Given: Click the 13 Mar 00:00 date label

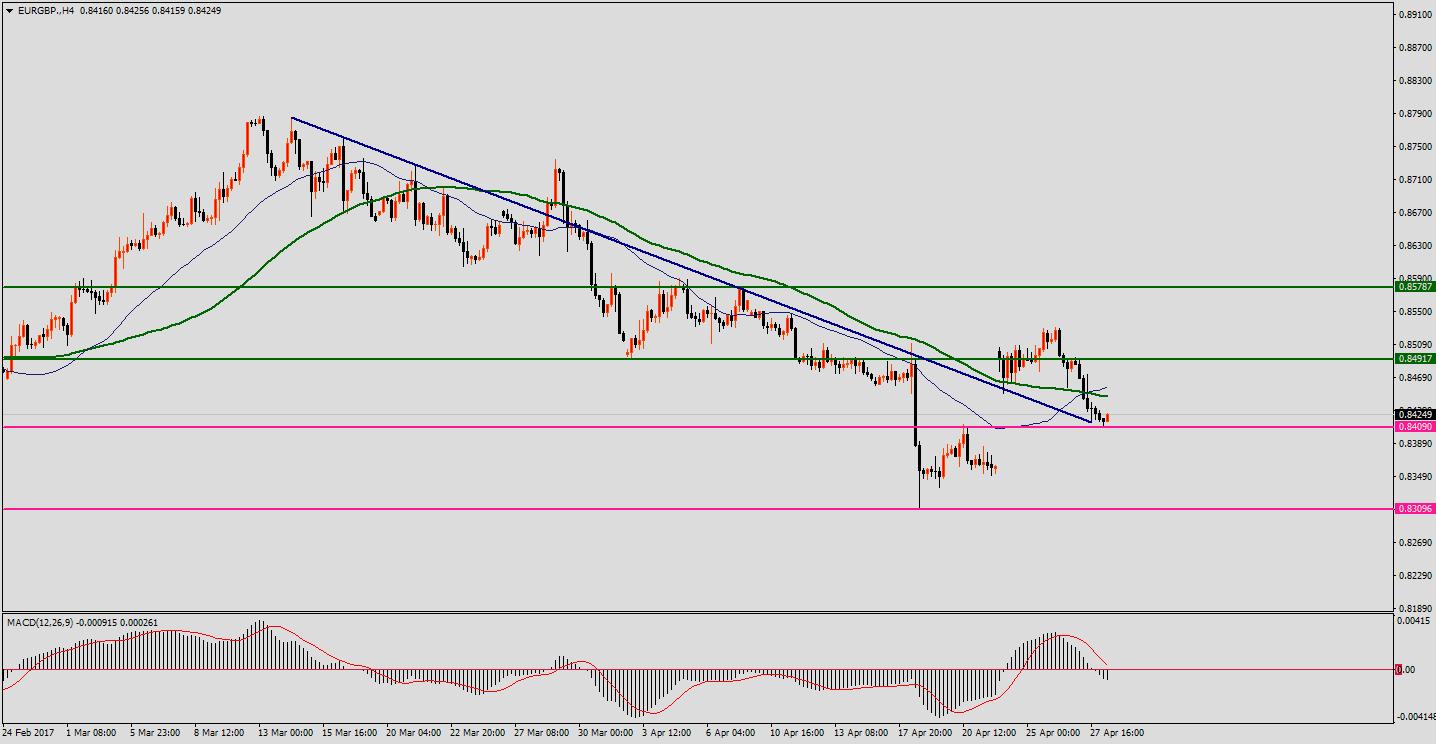Looking at the screenshot, I should tap(285, 733).
